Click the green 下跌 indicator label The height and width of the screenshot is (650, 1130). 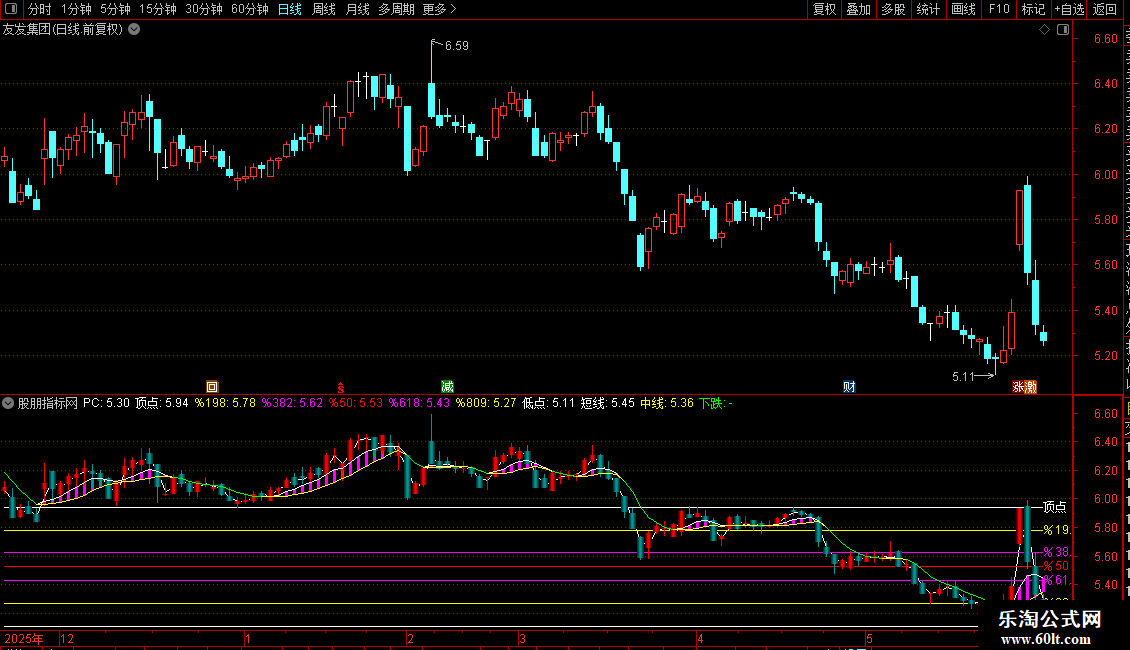(715, 404)
